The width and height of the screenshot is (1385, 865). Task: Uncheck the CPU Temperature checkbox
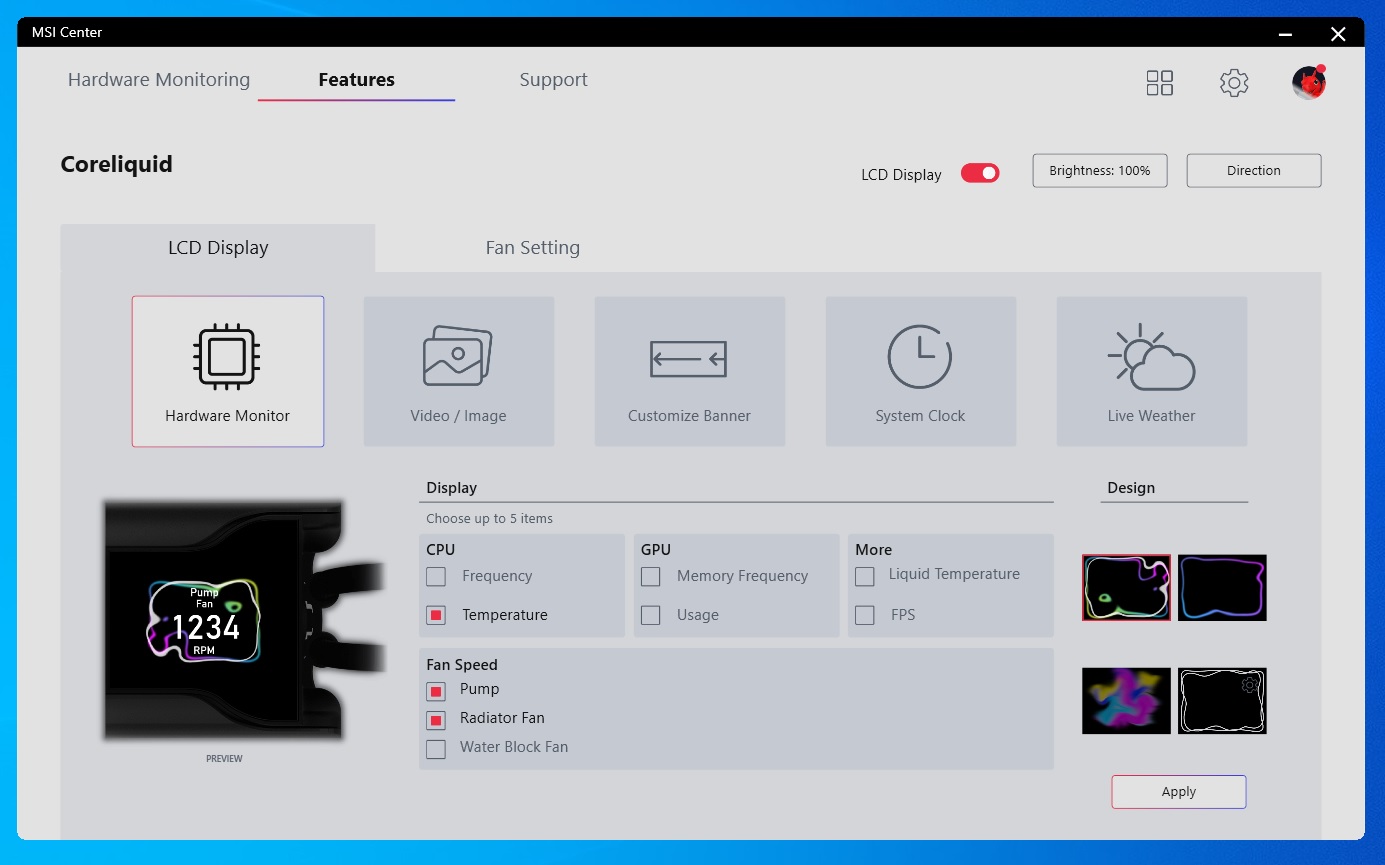point(436,616)
